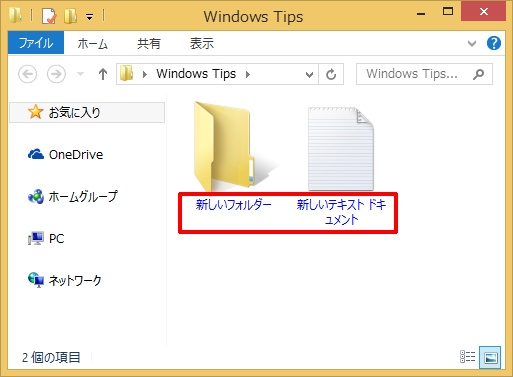Viewport: 513px width, 377px height.
Task: Expand the chevron after Windows Tips path
Action: pyautogui.click(x=248, y=74)
